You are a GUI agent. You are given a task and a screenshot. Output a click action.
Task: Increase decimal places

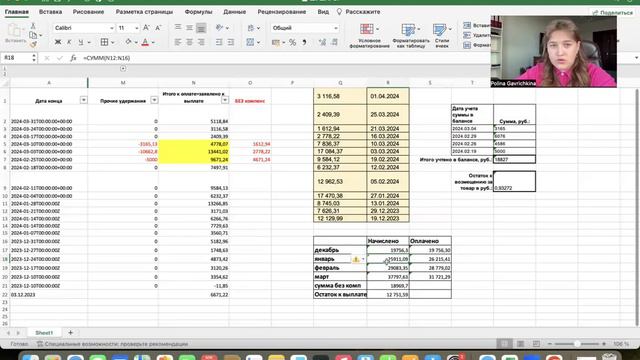pos(322,42)
